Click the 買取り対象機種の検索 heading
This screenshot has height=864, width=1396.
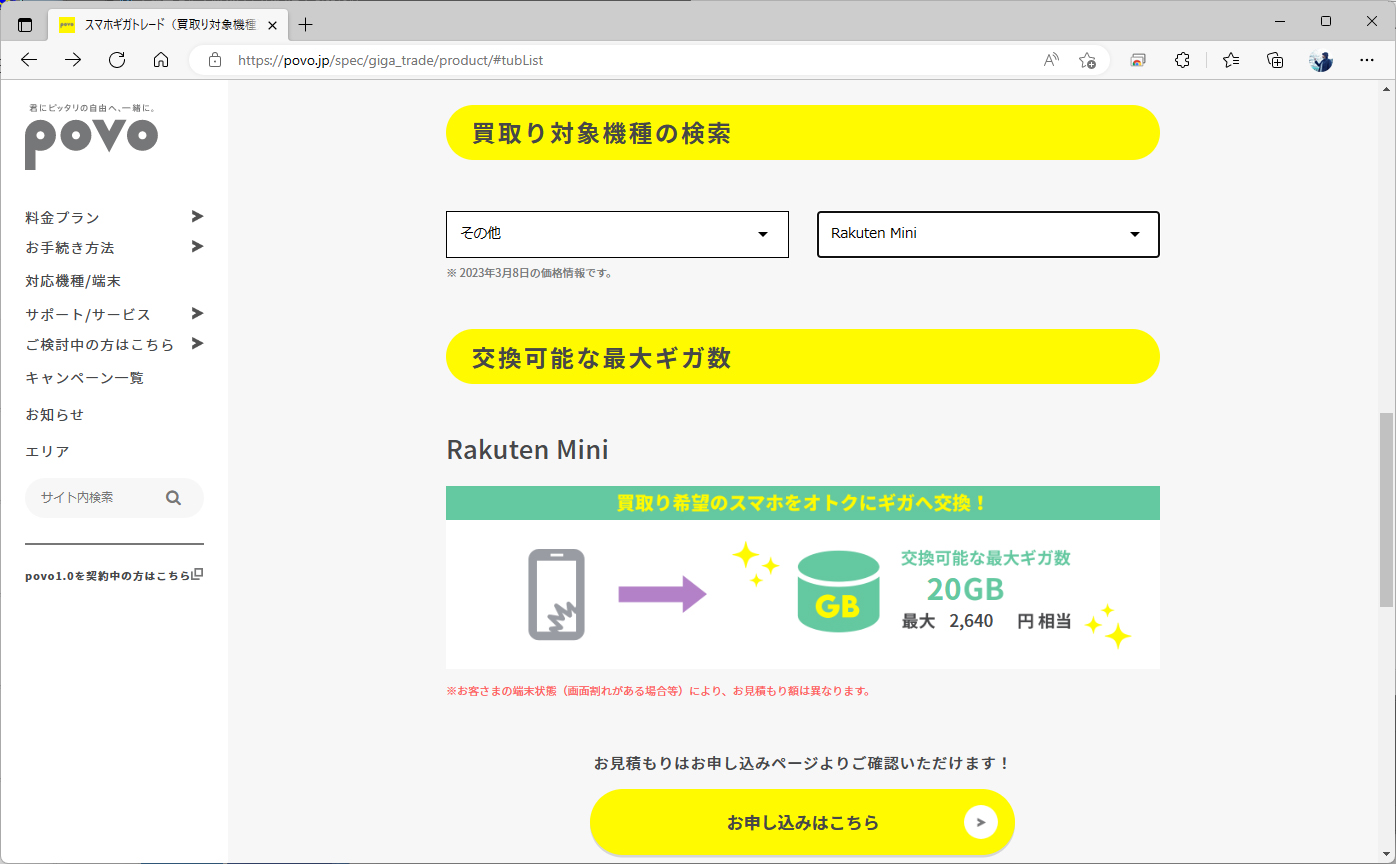tap(601, 132)
